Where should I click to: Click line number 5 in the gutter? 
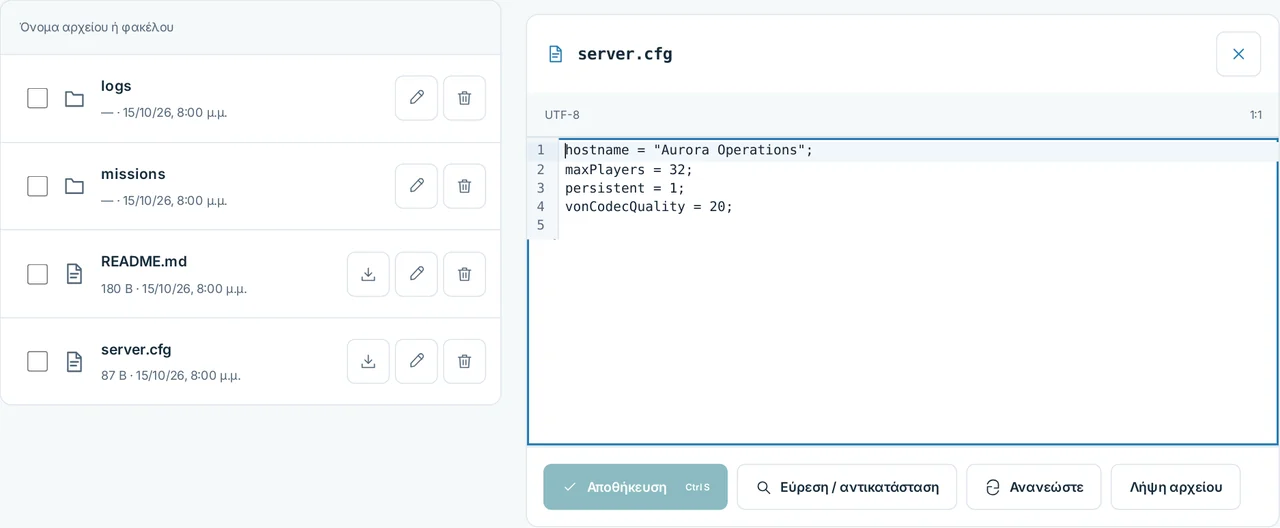click(541, 226)
